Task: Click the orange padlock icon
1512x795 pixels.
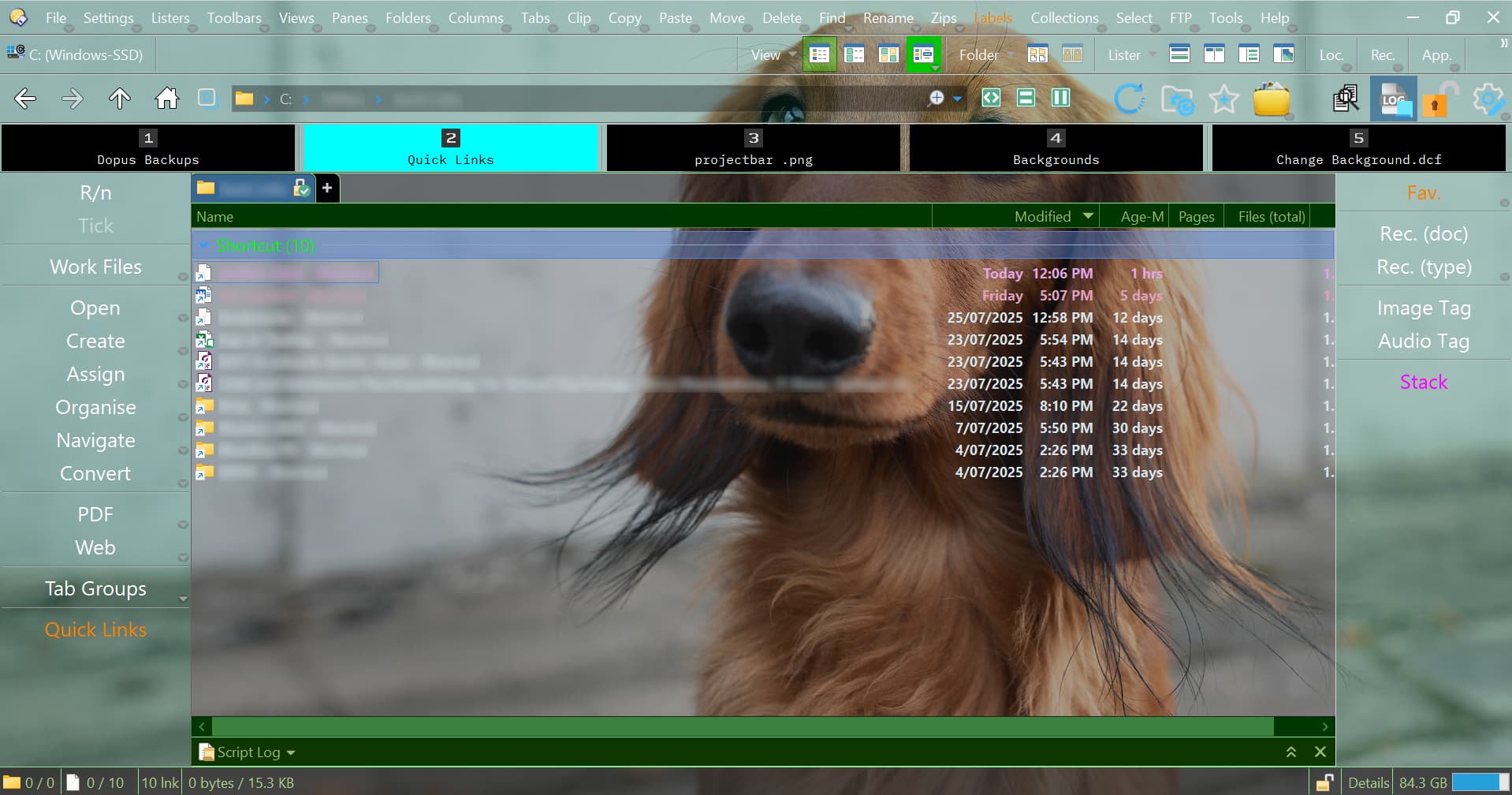Action: pyautogui.click(x=1441, y=99)
